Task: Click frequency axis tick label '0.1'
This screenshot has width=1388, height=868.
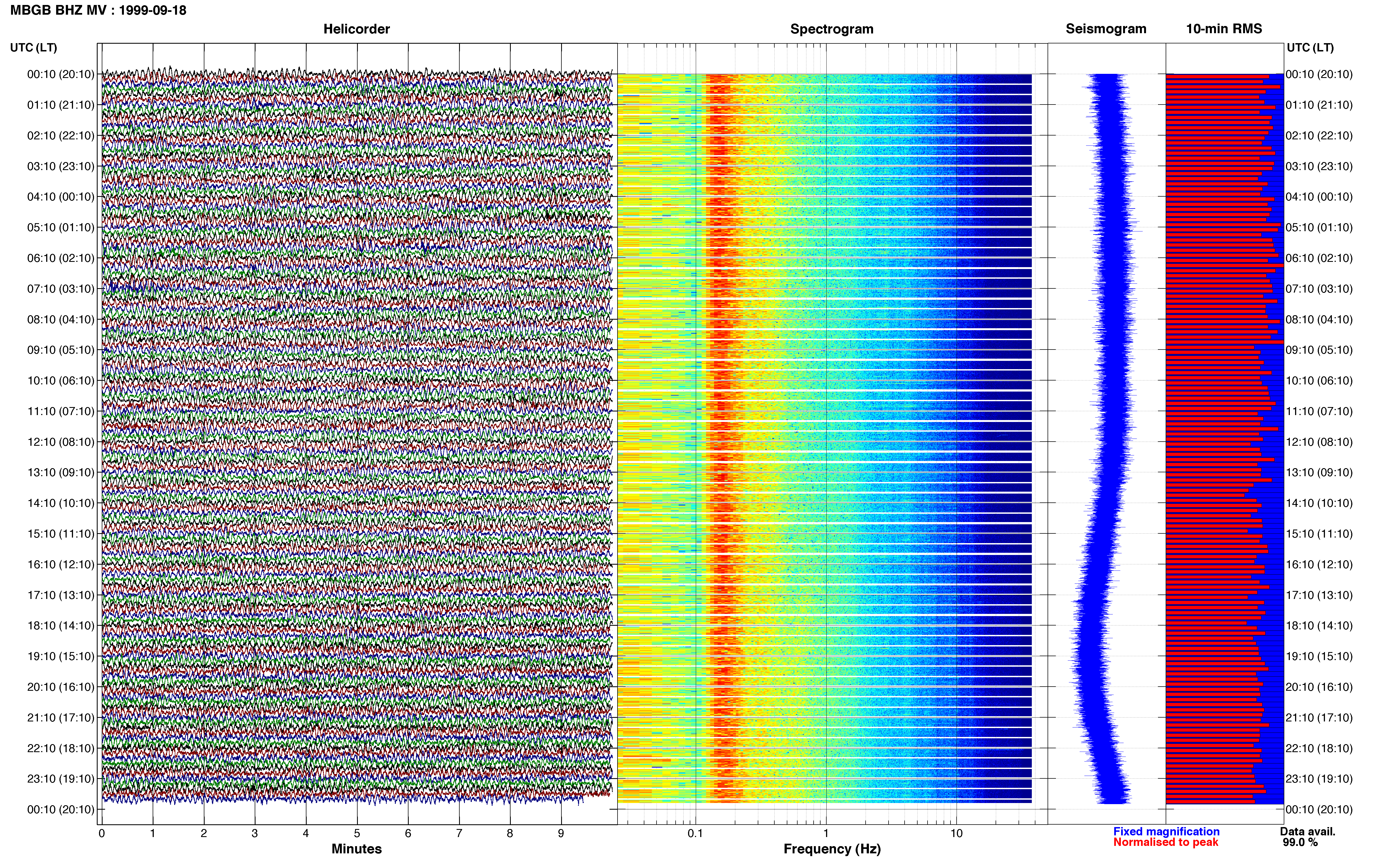Action: point(695,833)
